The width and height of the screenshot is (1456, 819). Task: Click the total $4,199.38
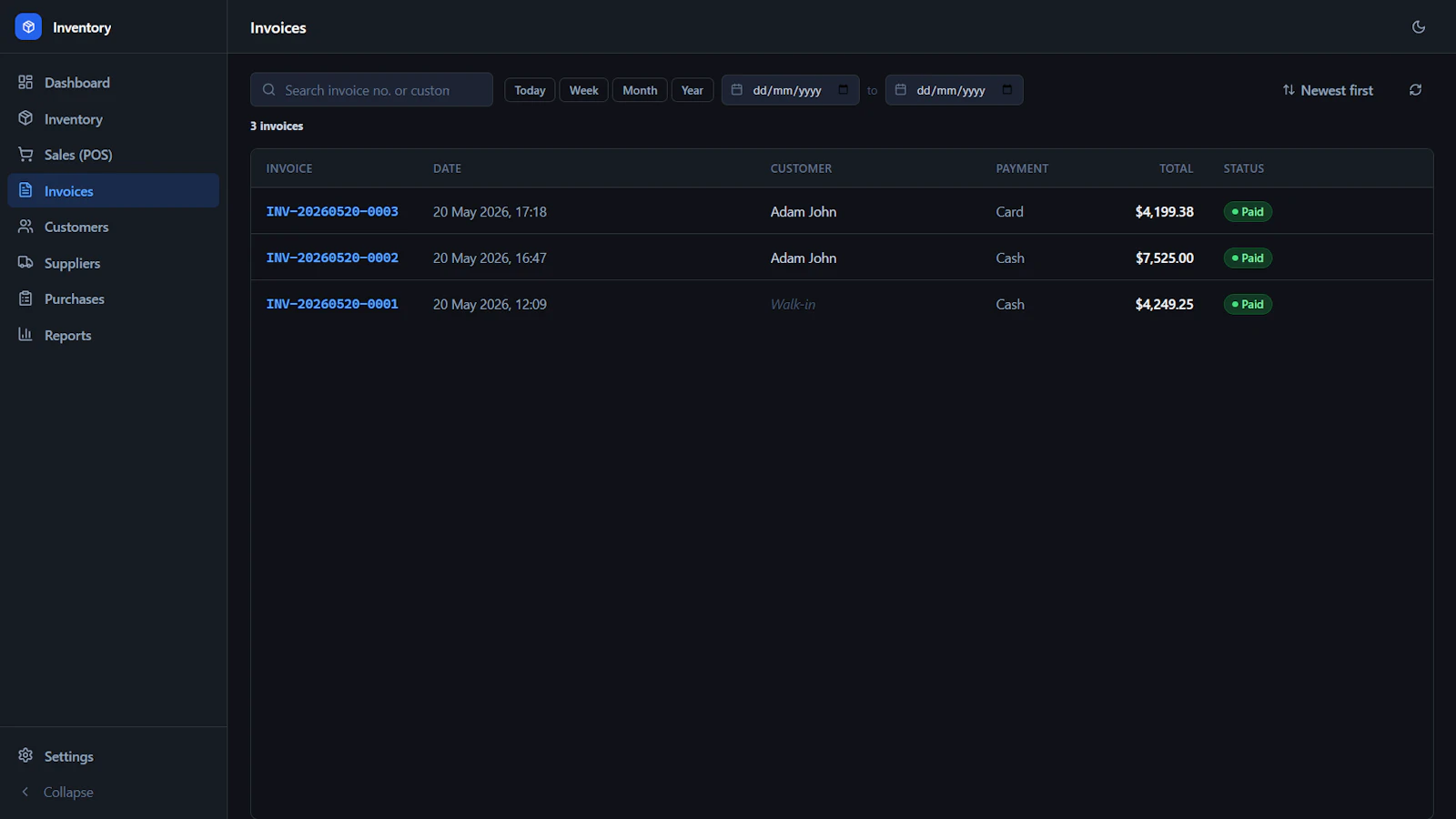pos(1164,211)
